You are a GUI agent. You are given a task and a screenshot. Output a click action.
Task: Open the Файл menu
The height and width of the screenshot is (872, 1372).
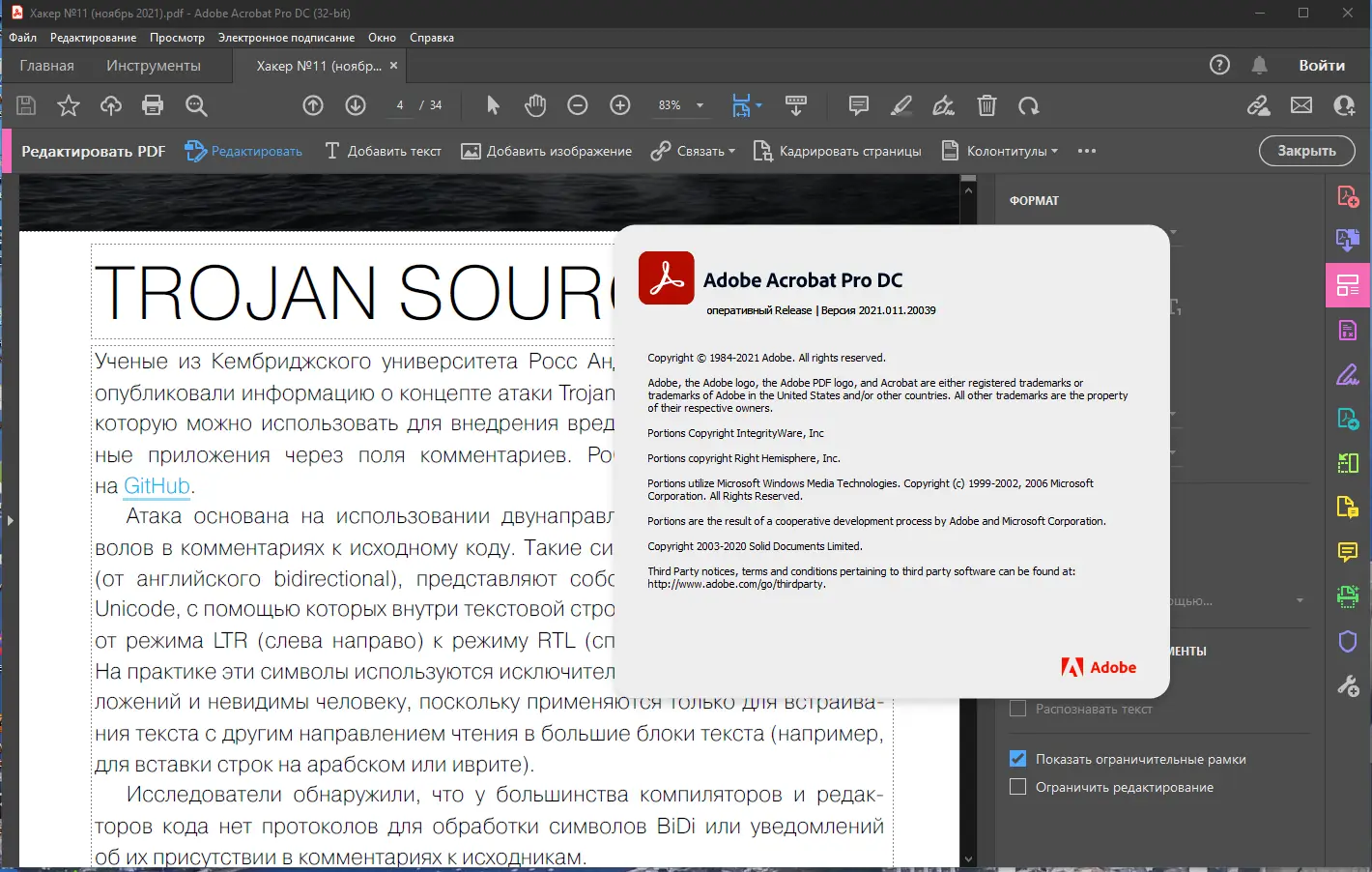click(x=22, y=37)
